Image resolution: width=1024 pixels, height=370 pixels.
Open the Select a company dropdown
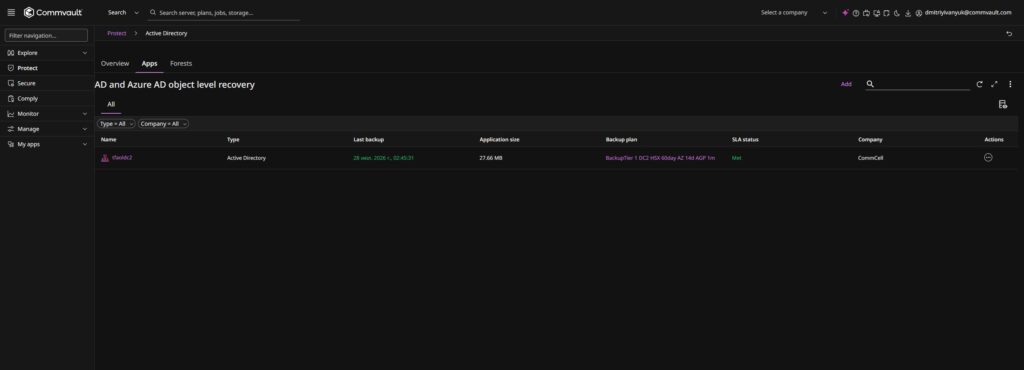(x=793, y=12)
